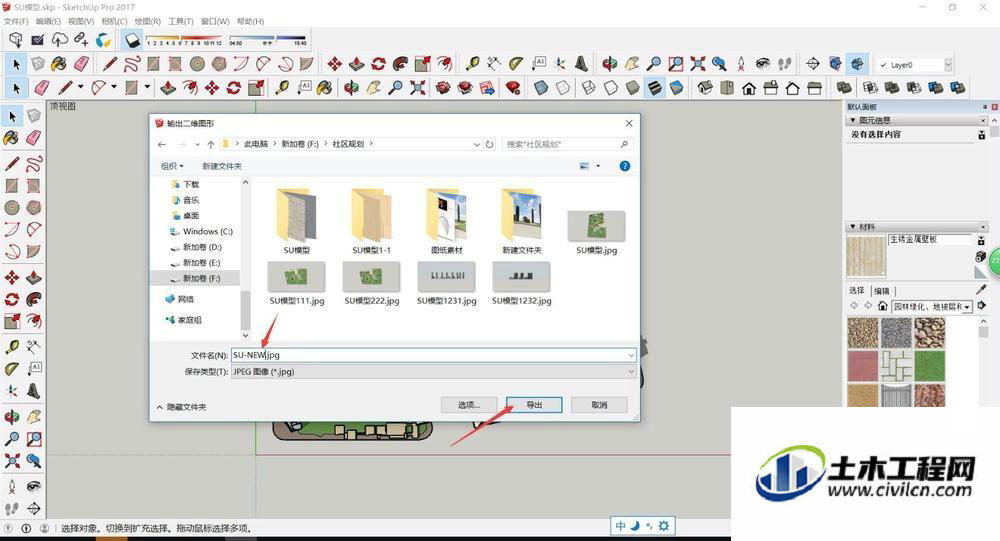Switch to the Front view house icon
Image resolution: width=1000 pixels, height=541 pixels.
click(x=749, y=87)
